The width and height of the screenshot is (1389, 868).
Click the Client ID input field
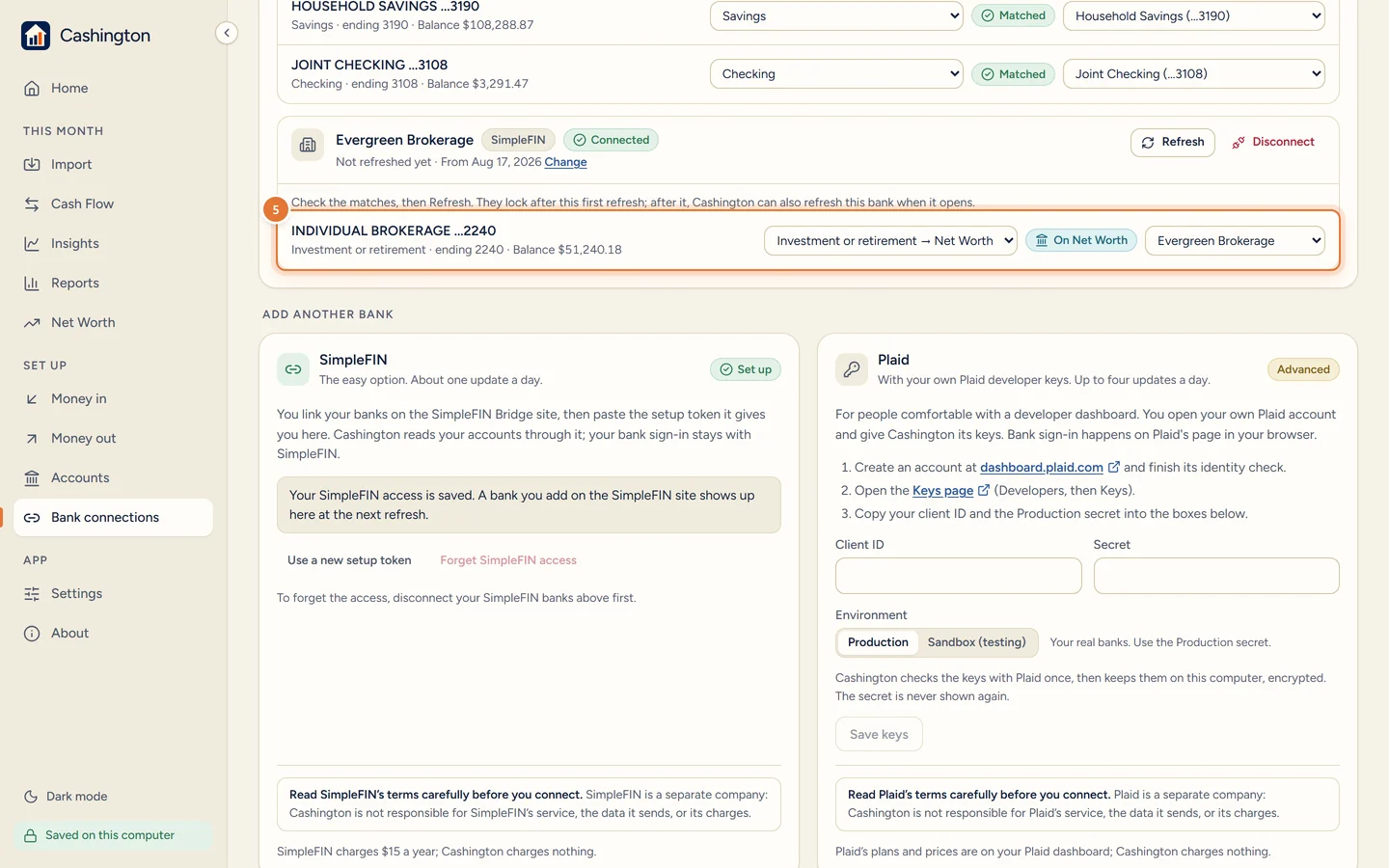pyautogui.click(x=958, y=576)
